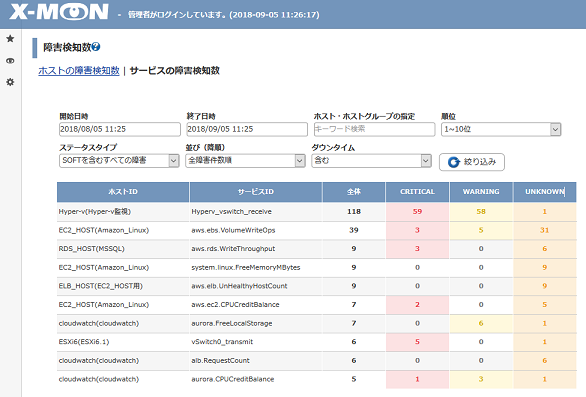Viewport: 586px width, 397px height.
Task: Open the 順位 1~10位 dropdown
Action: 501,129
